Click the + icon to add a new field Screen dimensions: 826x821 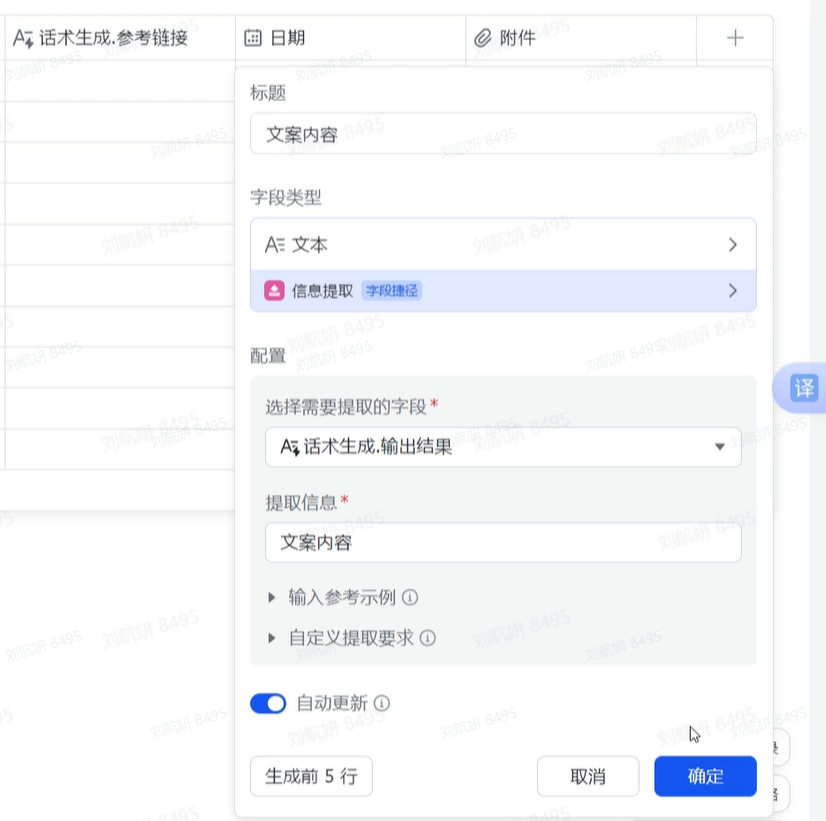tap(735, 37)
